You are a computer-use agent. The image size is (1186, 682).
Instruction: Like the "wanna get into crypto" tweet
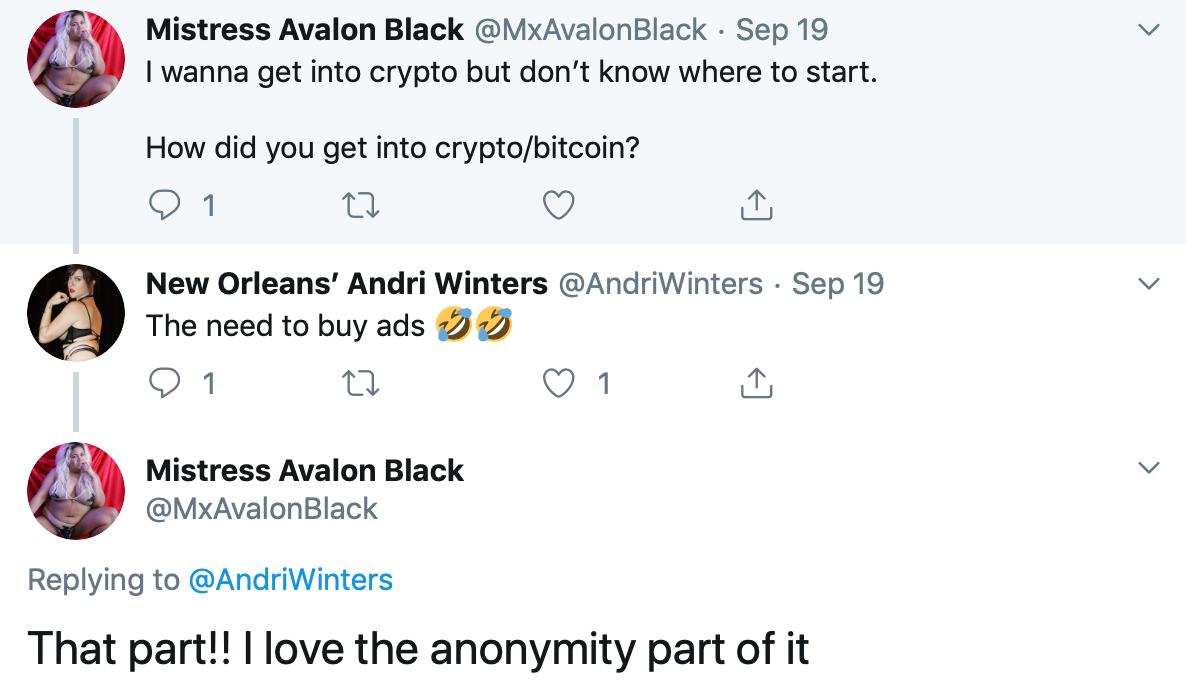558,205
